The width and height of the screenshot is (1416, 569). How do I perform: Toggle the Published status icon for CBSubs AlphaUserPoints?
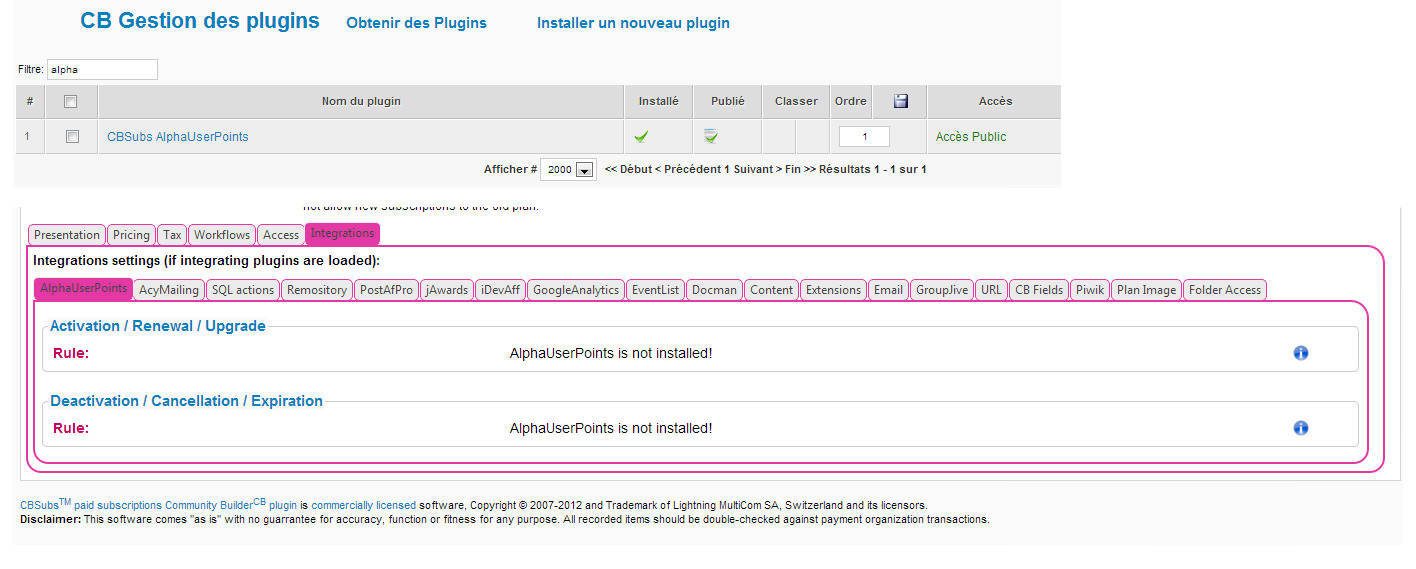pyautogui.click(x=710, y=136)
